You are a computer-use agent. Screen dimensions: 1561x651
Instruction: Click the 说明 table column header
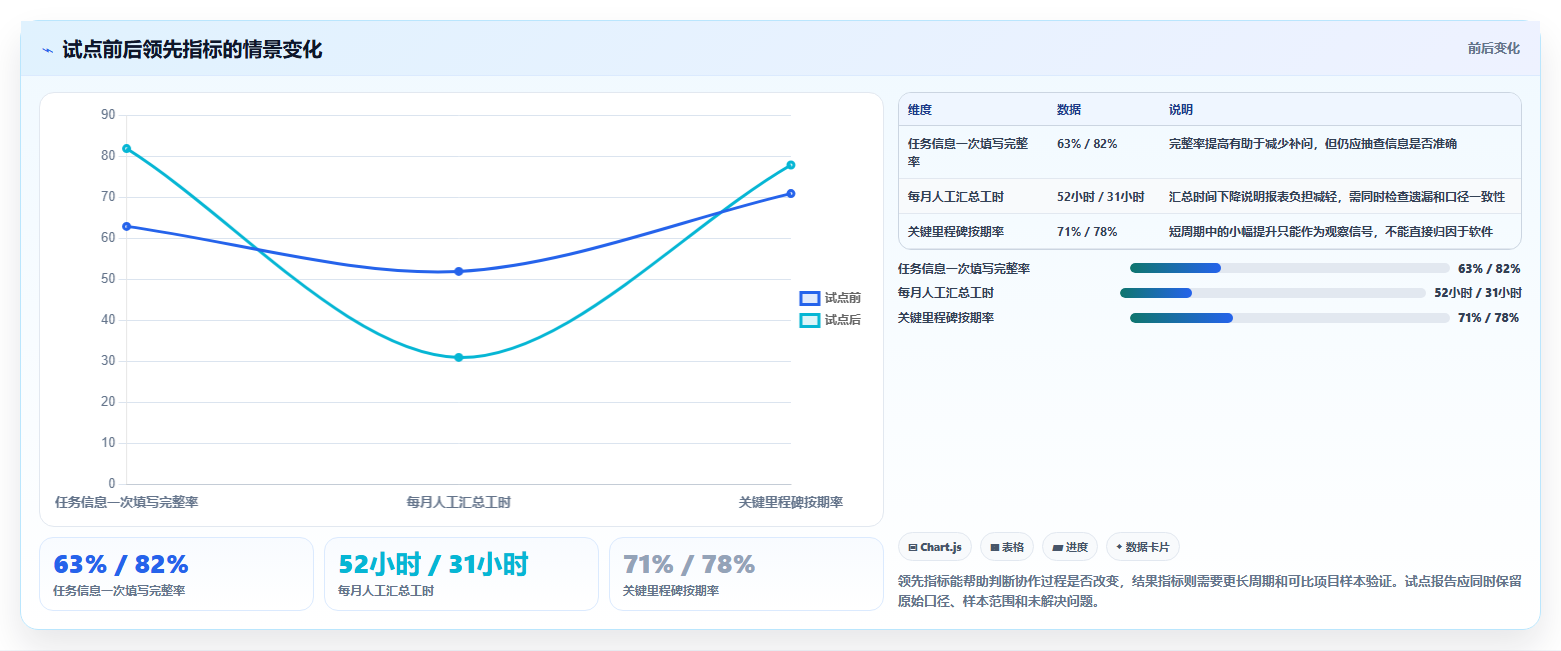point(1181,110)
